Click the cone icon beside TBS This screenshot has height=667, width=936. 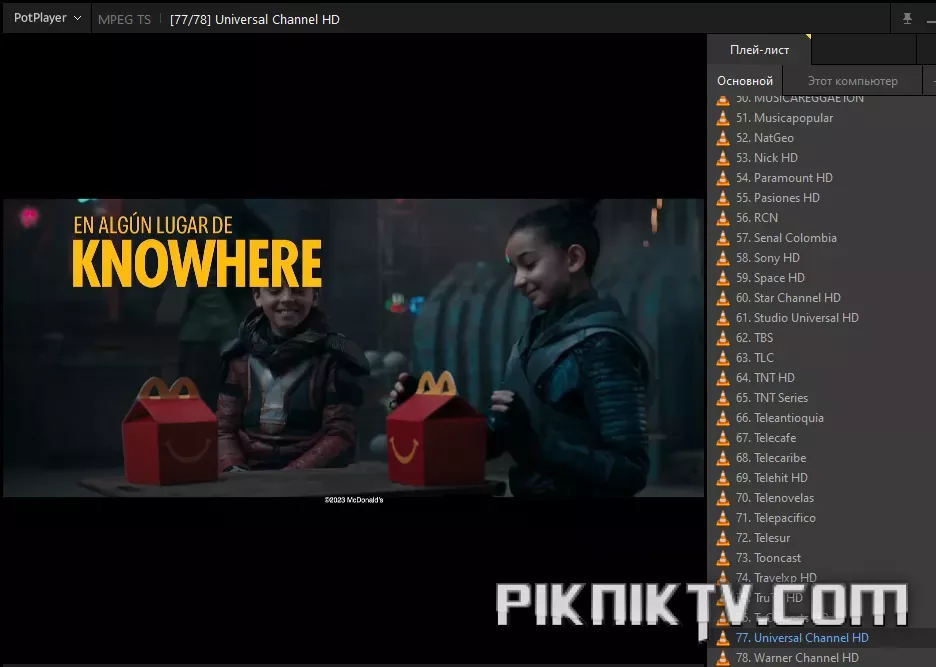pos(723,338)
